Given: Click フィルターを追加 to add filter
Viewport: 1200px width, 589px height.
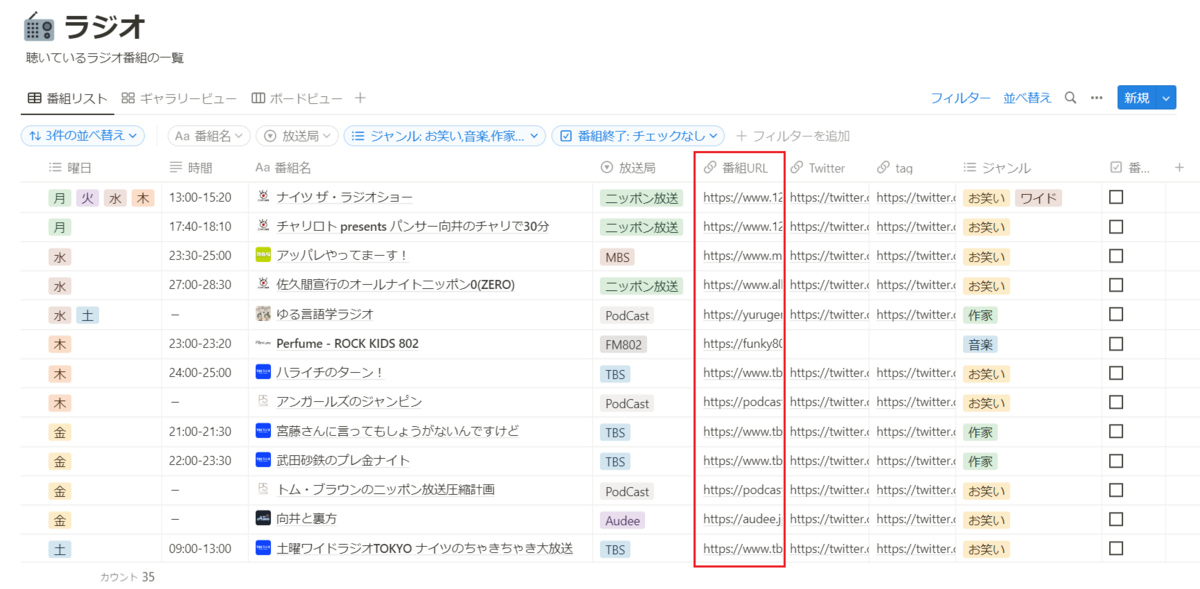Looking at the screenshot, I should click(793, 135).
